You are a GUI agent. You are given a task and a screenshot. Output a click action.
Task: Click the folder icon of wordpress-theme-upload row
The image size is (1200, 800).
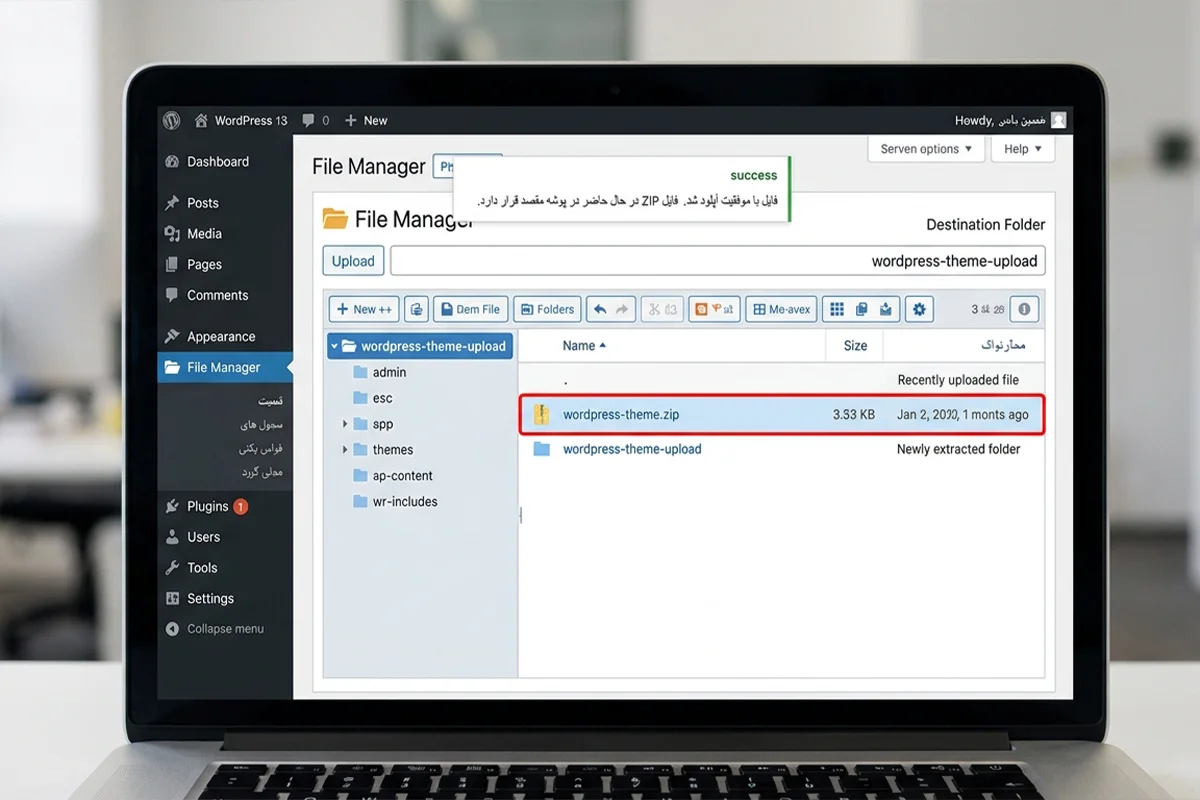pos(541,449)
